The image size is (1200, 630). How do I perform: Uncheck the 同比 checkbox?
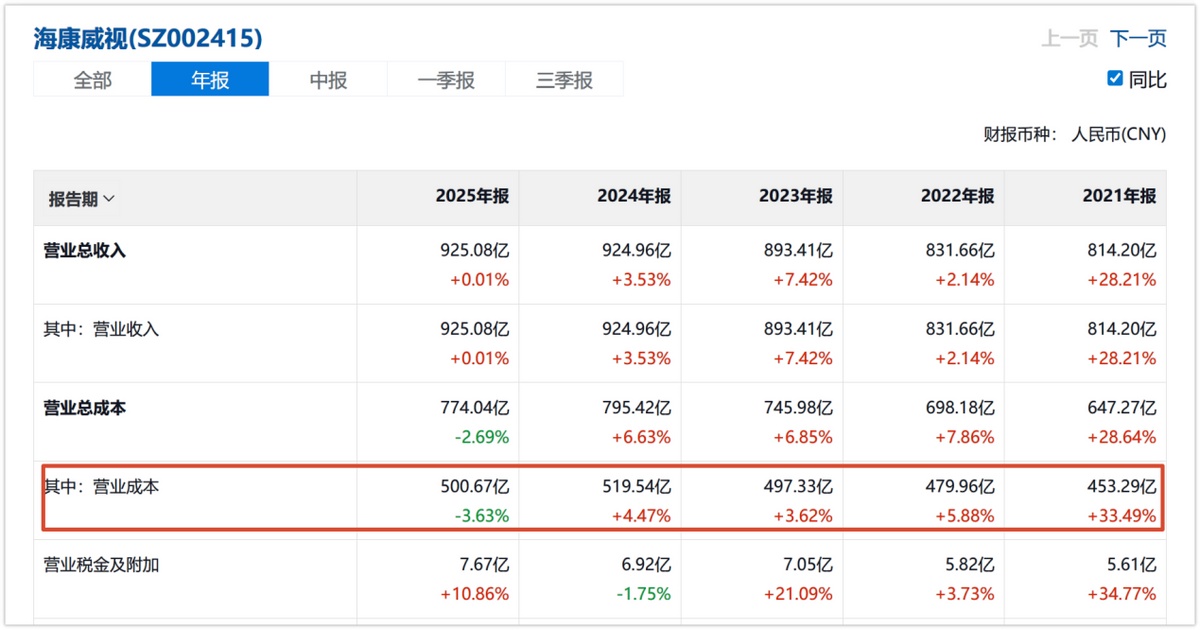[1115, 79]
